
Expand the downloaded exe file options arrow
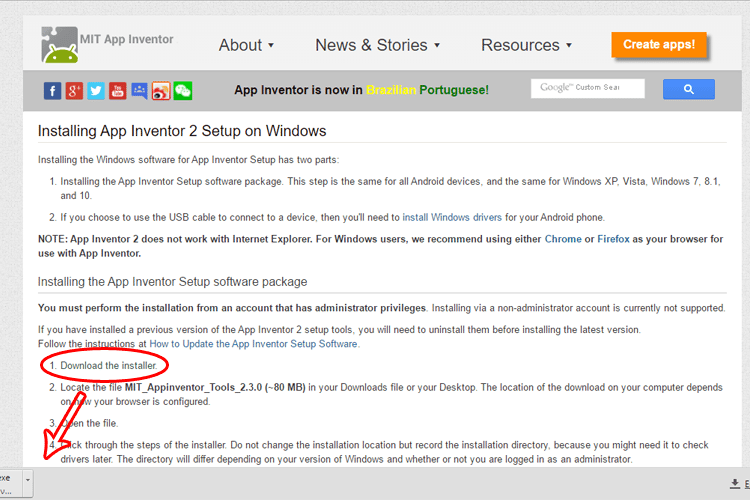click(x=28, y=479)
